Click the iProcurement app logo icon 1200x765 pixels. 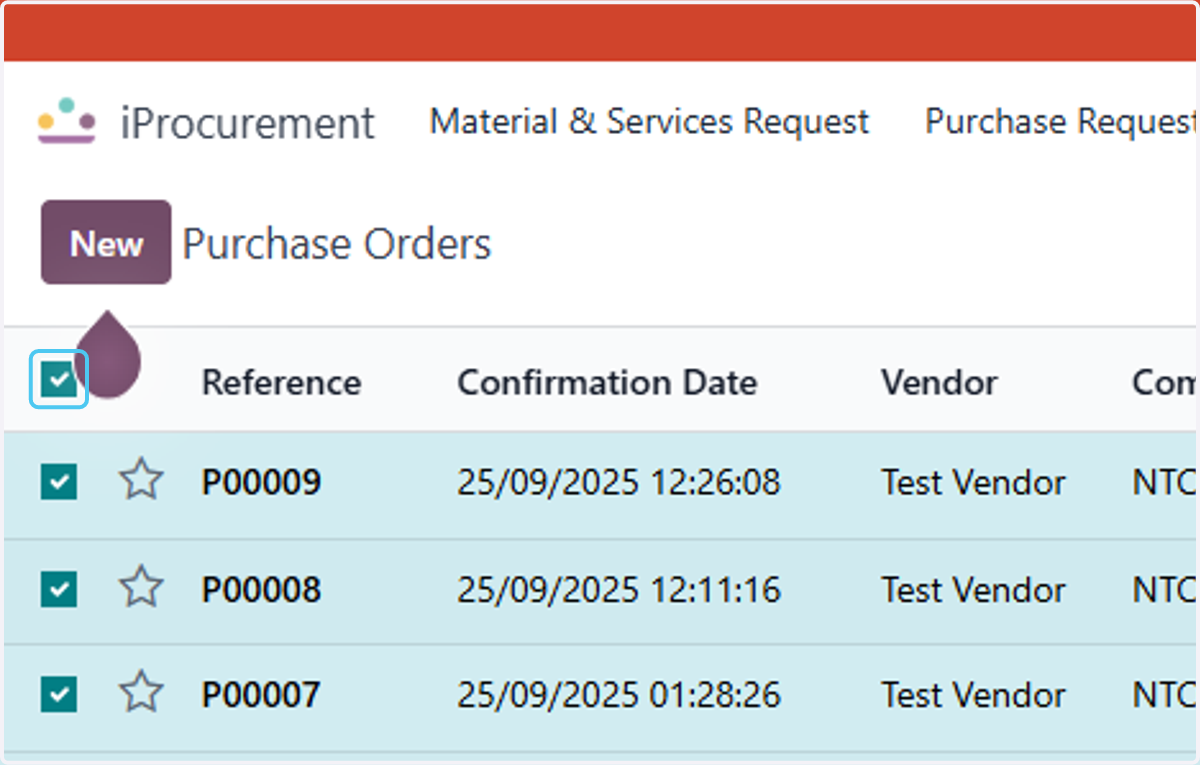[67, 121]
